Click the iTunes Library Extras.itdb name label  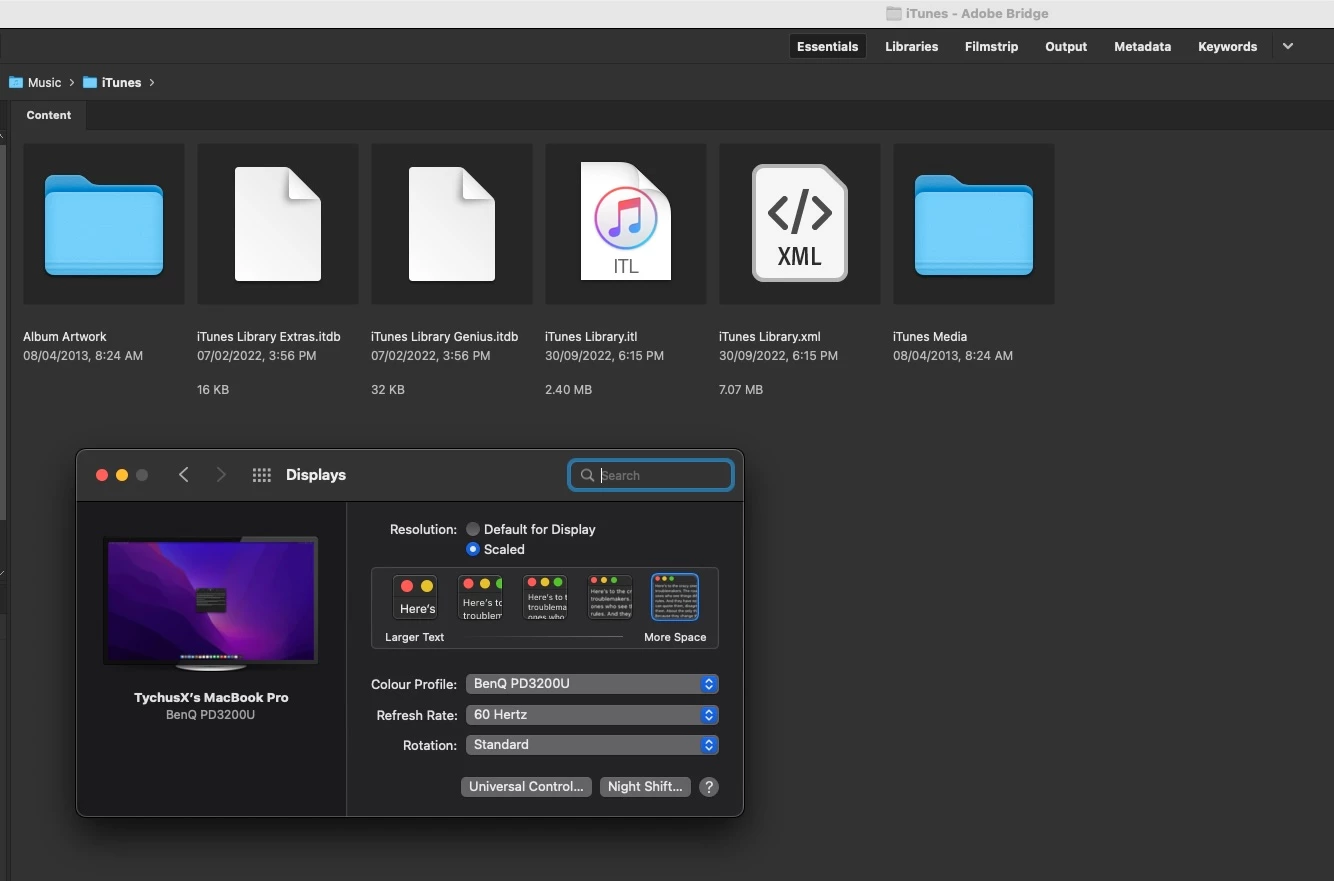pos(269,337)
